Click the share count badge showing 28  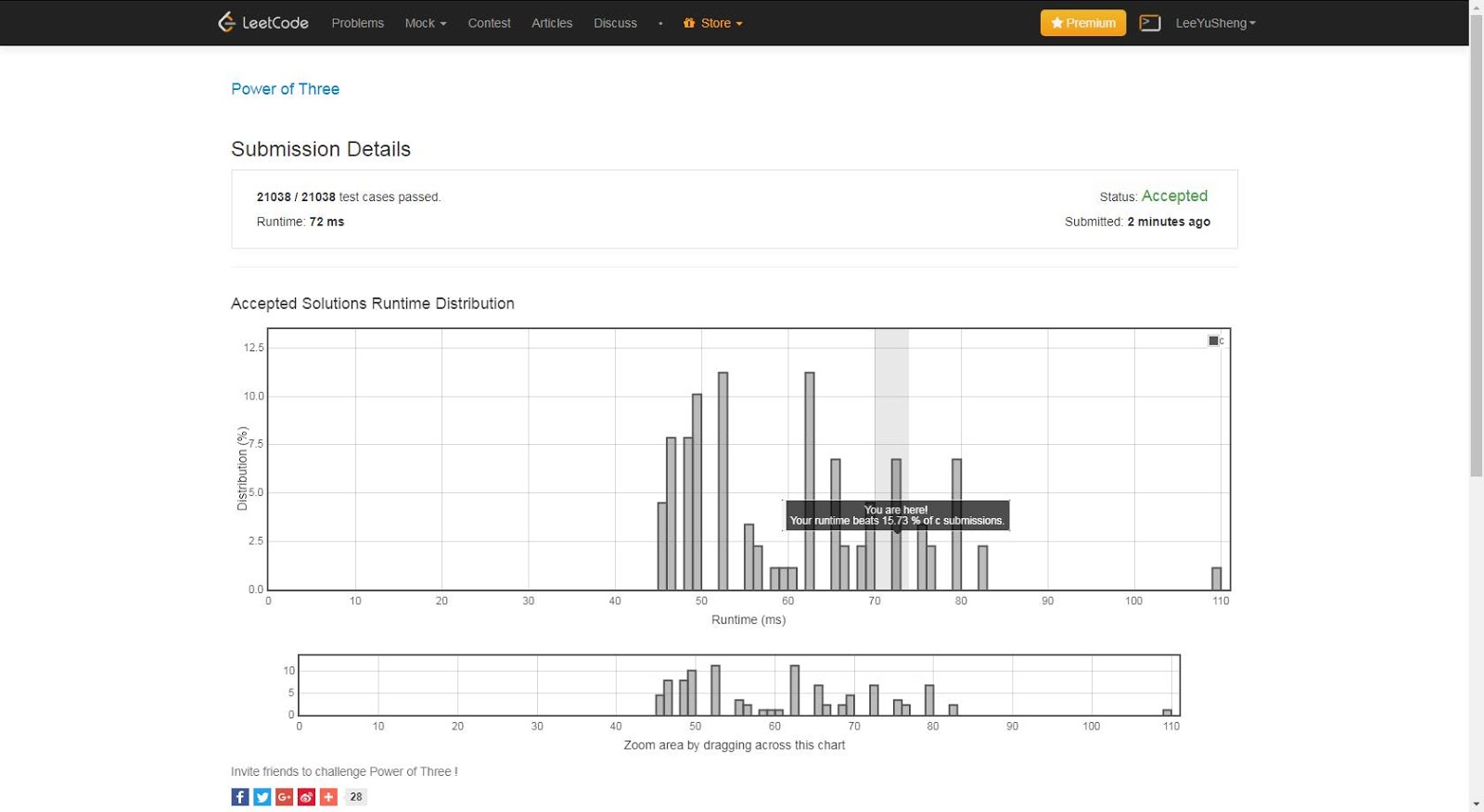tap(356, 797)
